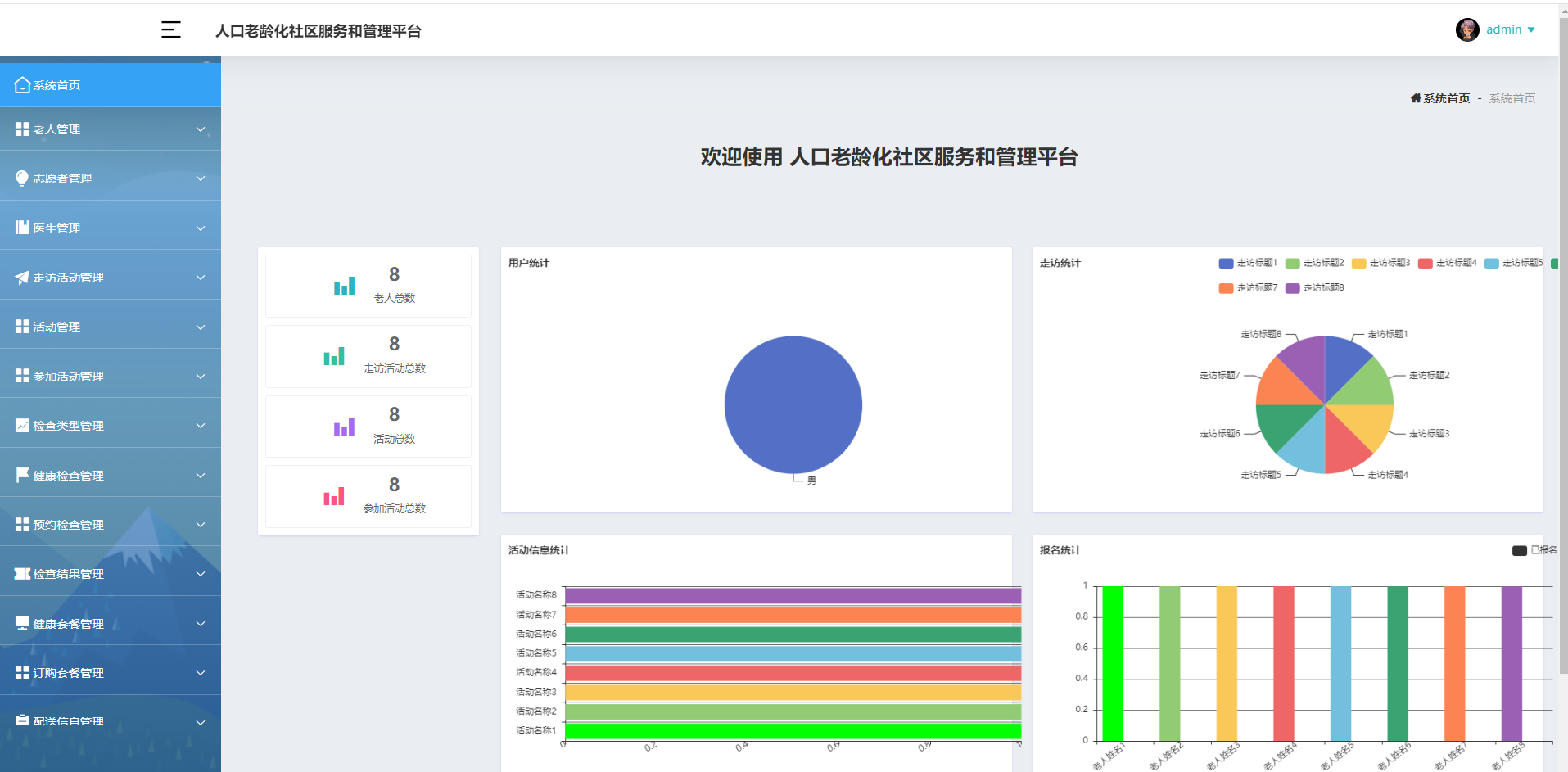The height and width of the screenshot is (772, 1568).
Task: Click the purple bar chart icon for 活动总数
Action: [345, 427]
